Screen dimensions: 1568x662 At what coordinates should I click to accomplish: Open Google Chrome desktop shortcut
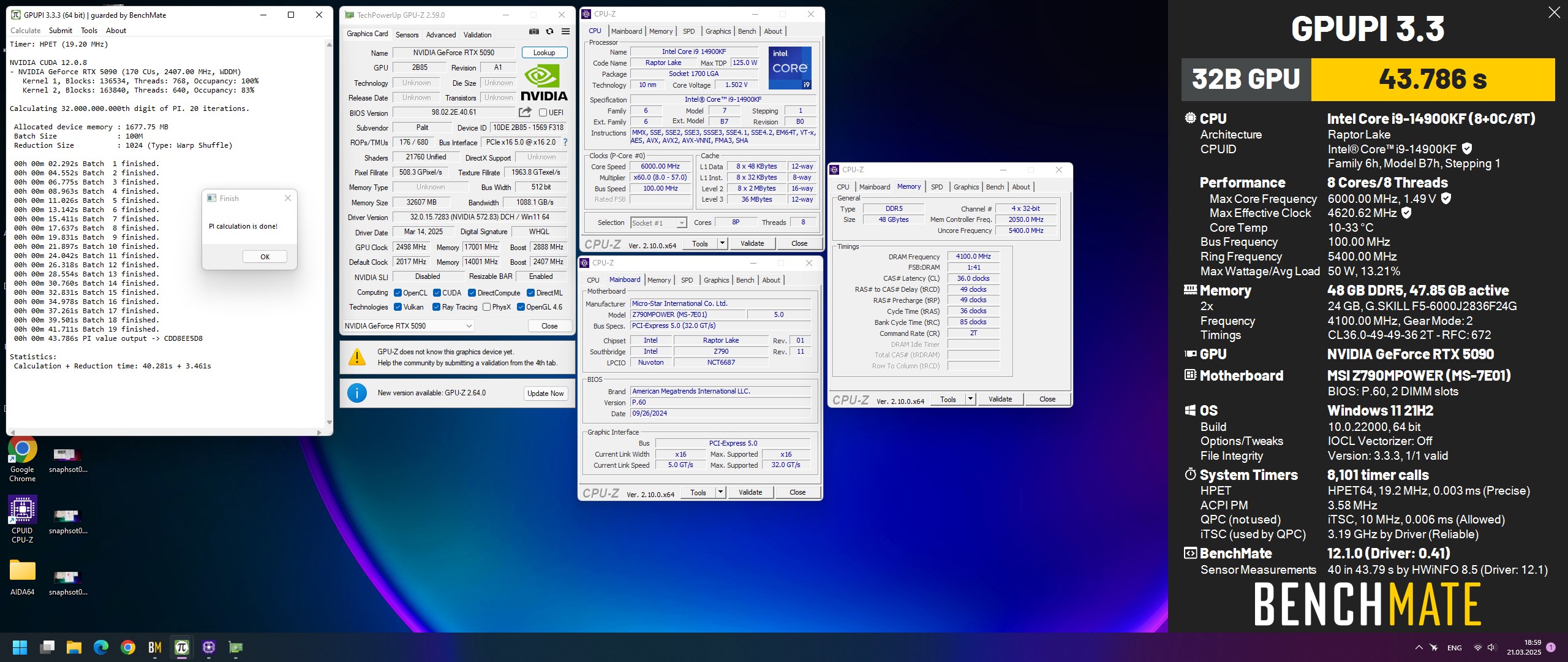[22, 460]
